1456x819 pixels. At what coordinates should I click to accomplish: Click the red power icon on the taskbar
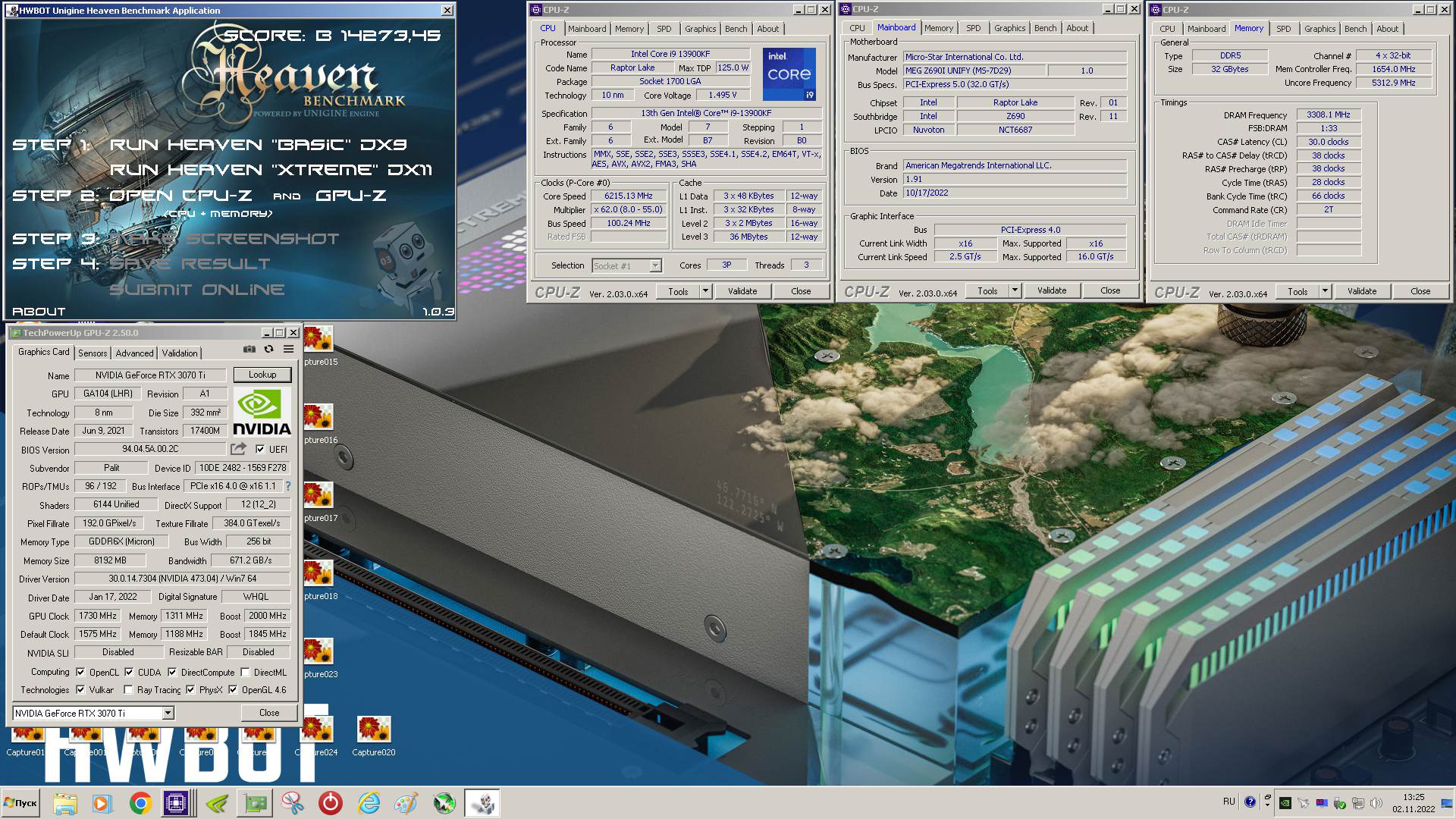point(331,803)
